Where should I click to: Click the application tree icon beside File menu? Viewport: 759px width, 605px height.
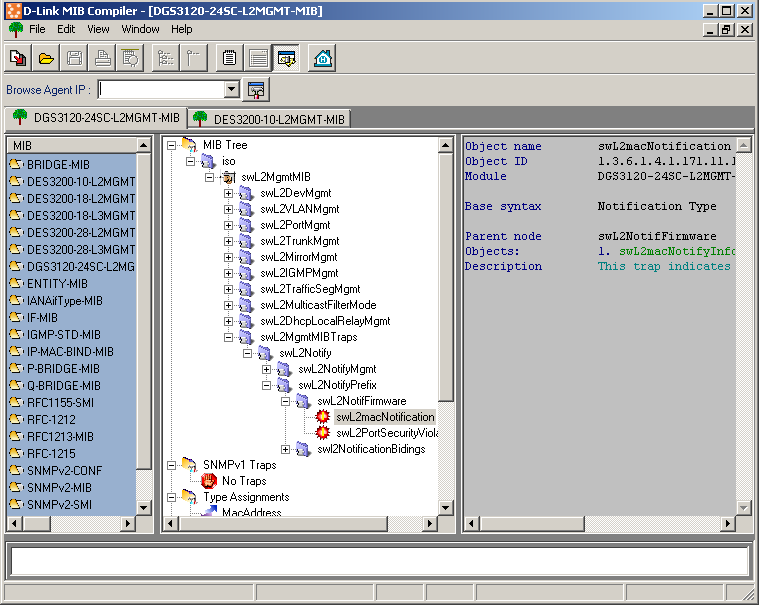(16, 30)
